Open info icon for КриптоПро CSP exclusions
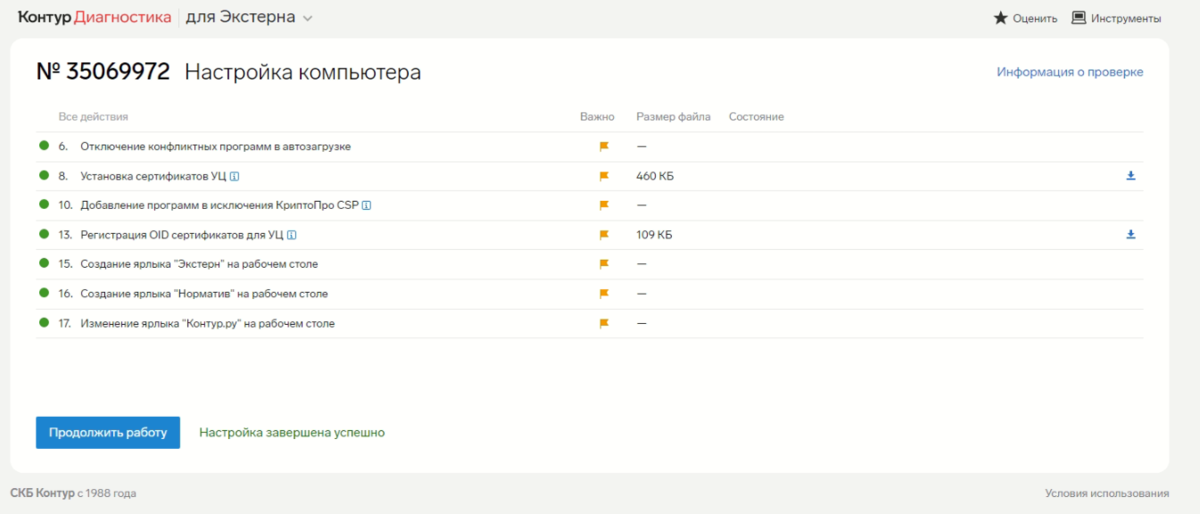The height and width of the screenshot is (514, 1200). pyautogui.click(x=367, y=206)
